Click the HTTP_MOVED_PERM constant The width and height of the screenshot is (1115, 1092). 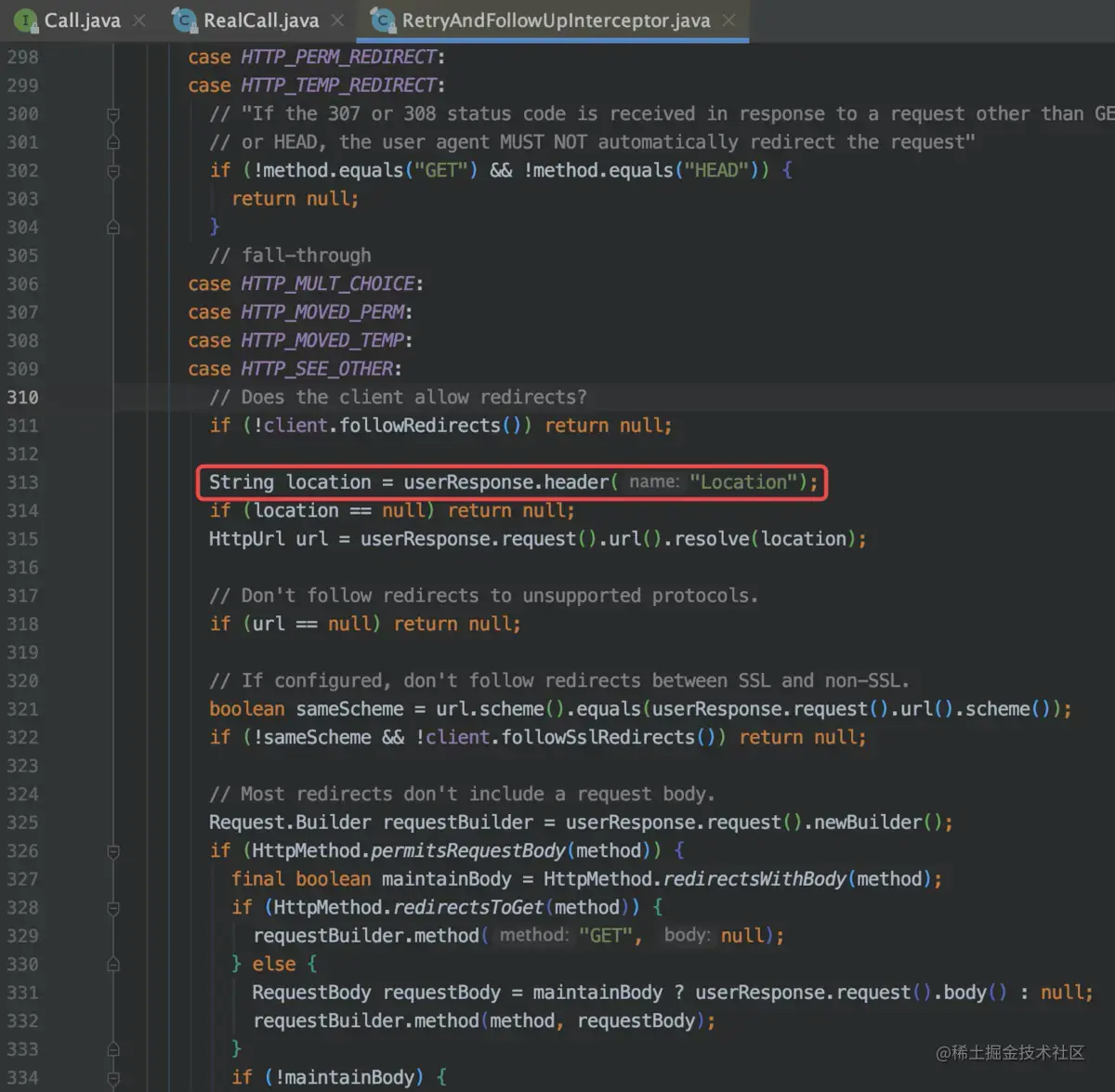pos(322,312)
